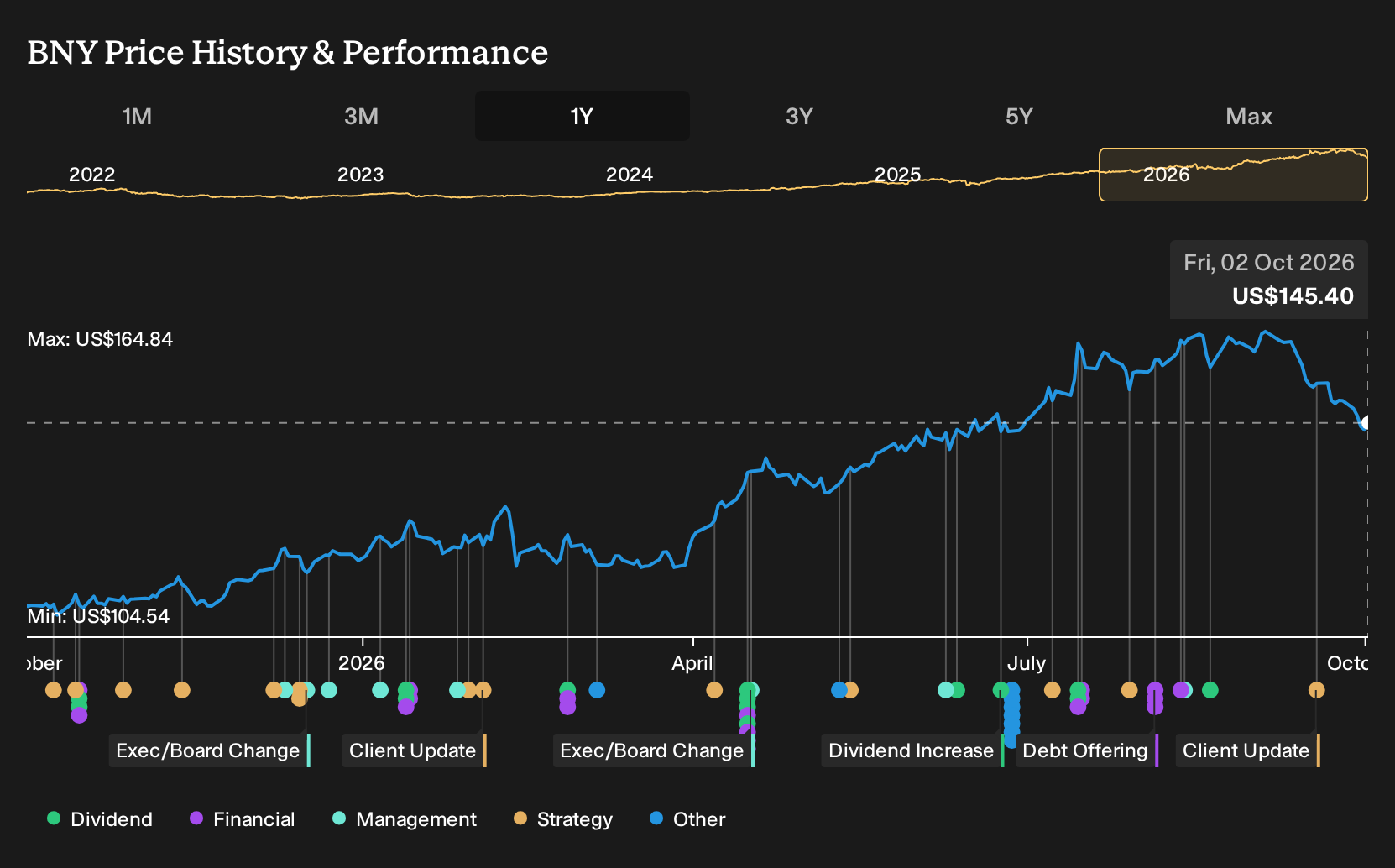1395x868 pixels.
Task: Toggle the Strategy legend filter
Action: pyautogui.click(x=563, y=819)
